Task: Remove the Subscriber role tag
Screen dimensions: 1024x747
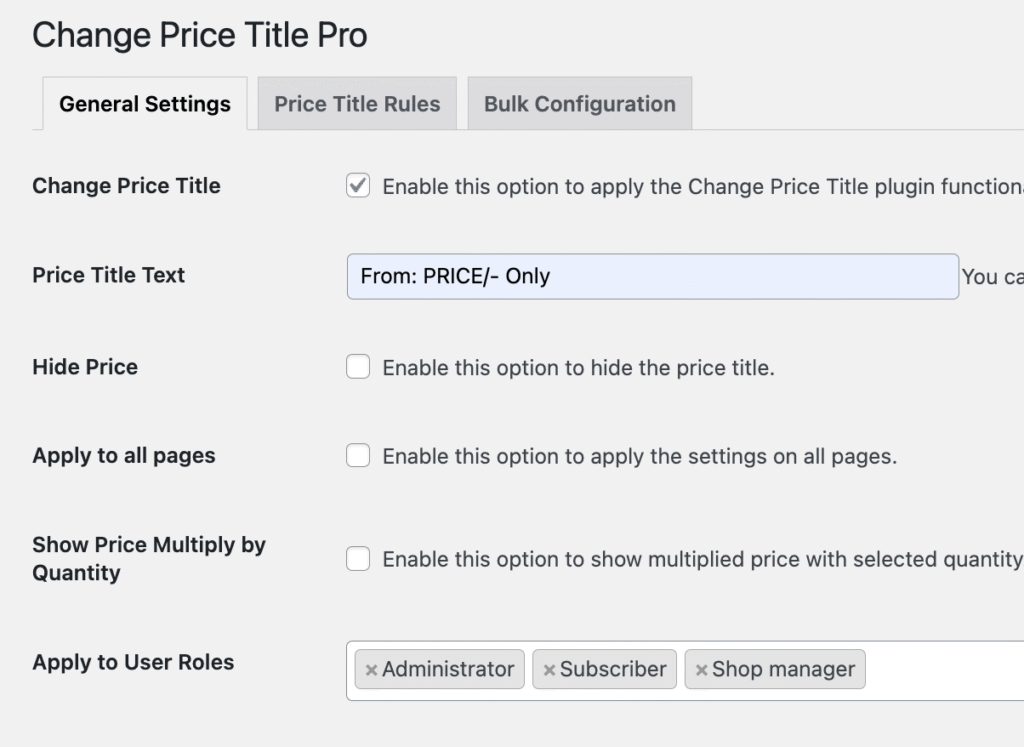Action: [x=549, y=670]
